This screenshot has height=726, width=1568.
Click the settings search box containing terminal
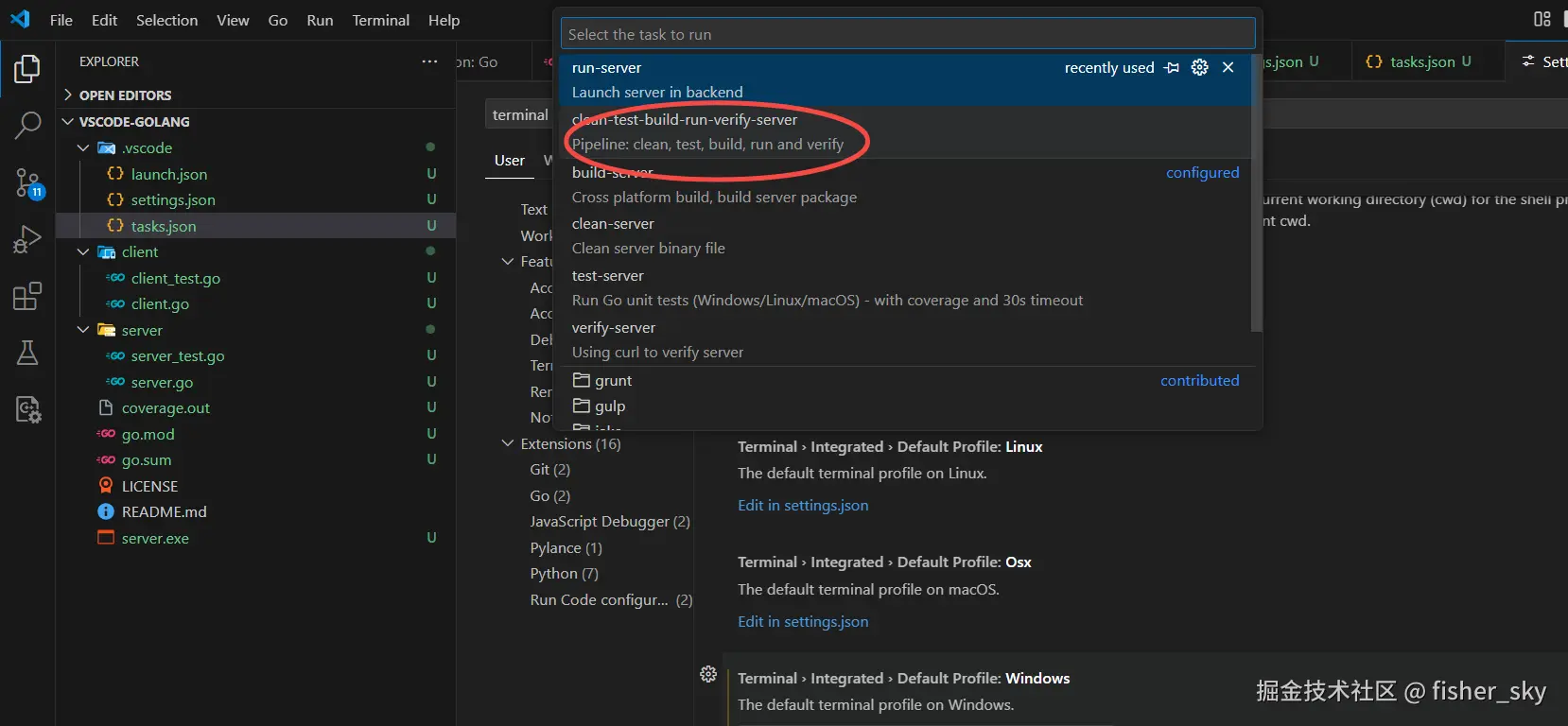518,114
